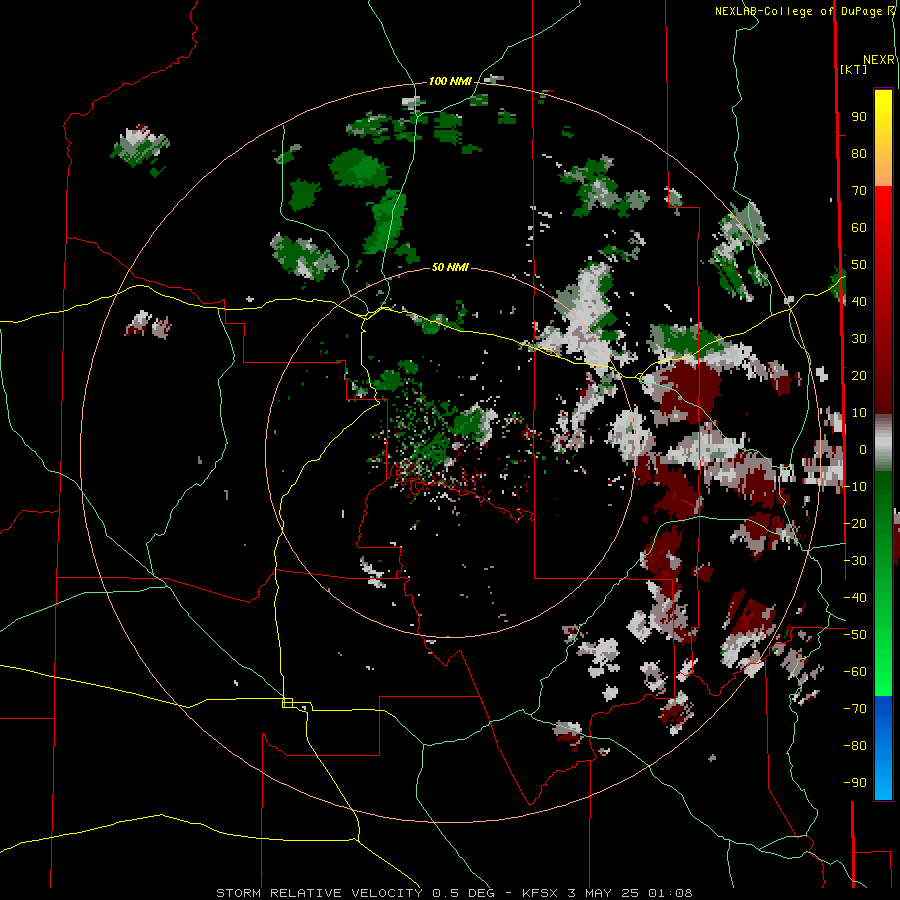Viewport: 900px width, 900px height.
Task: Select the "-70" value on the velocity scale
Action: [x=855, y=709]
